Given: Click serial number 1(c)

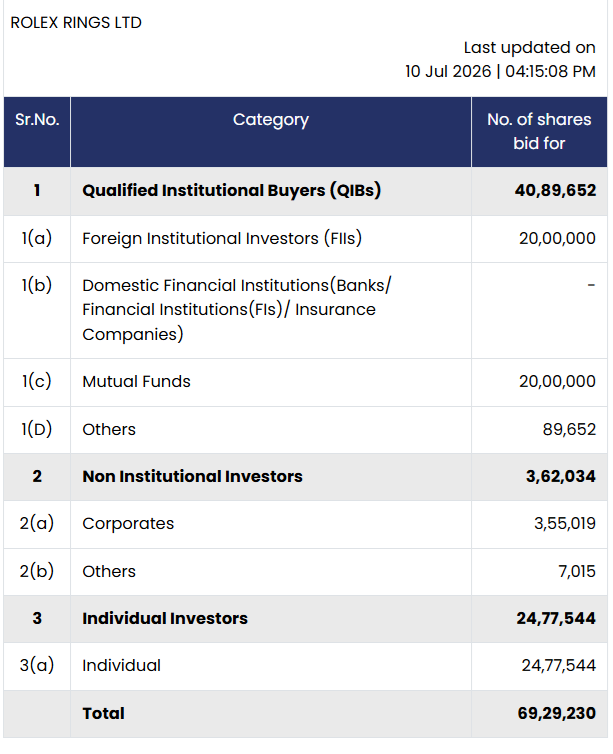Looking at the screenshot, I should 37,381.
